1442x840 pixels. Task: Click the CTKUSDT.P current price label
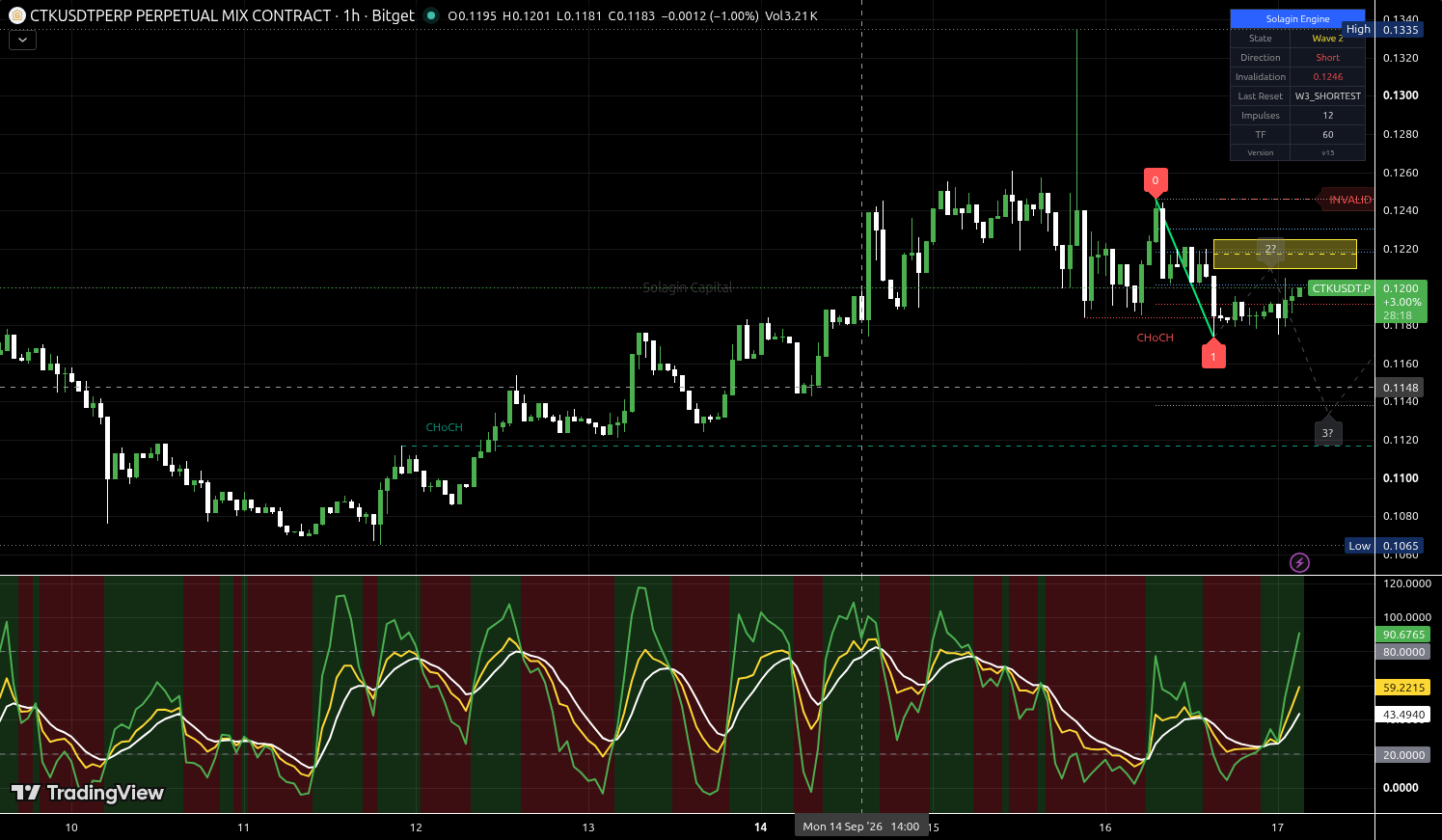tap(1341, 288)
